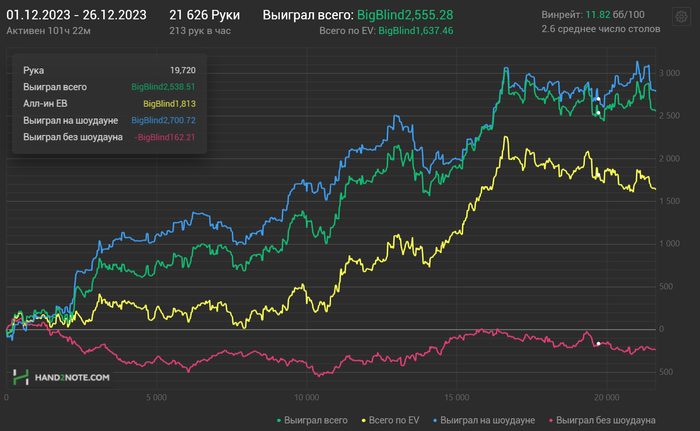
Task: Click the pink legend dot for без шоудауна
Action: point(551,421)
